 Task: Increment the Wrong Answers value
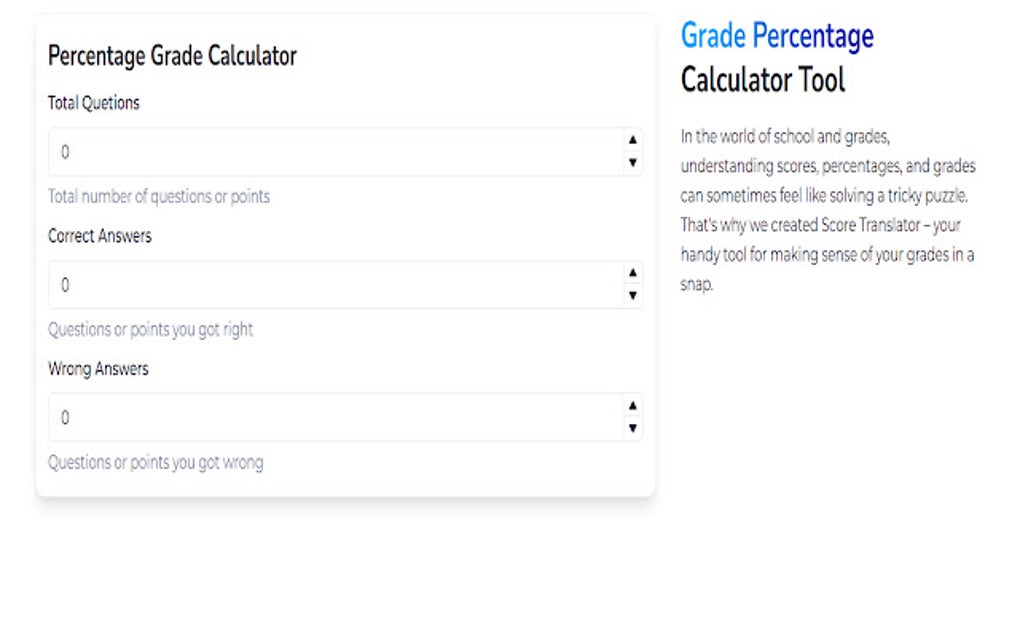click(x=633, y=407)
